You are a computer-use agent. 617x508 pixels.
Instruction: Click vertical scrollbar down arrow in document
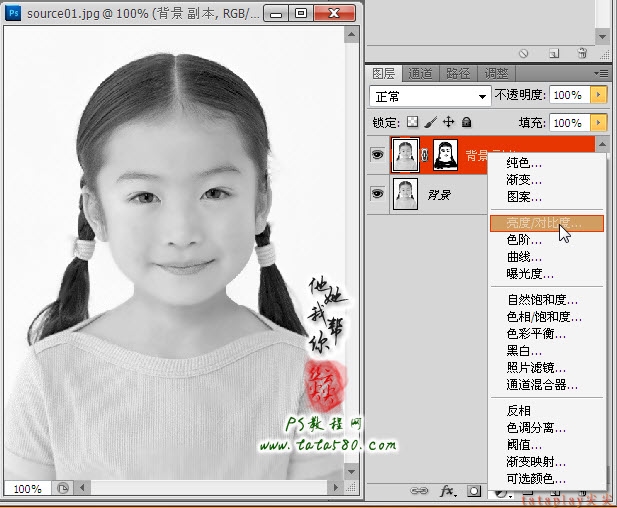click(x=351, y=471)
